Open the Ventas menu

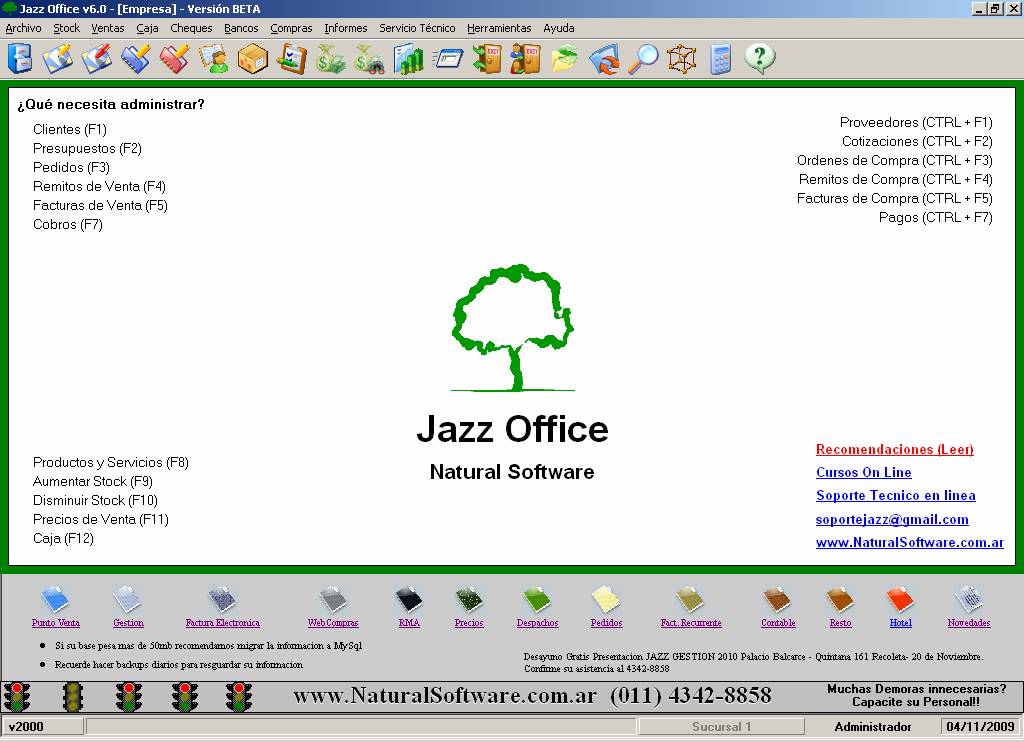[x=108, y=28]
